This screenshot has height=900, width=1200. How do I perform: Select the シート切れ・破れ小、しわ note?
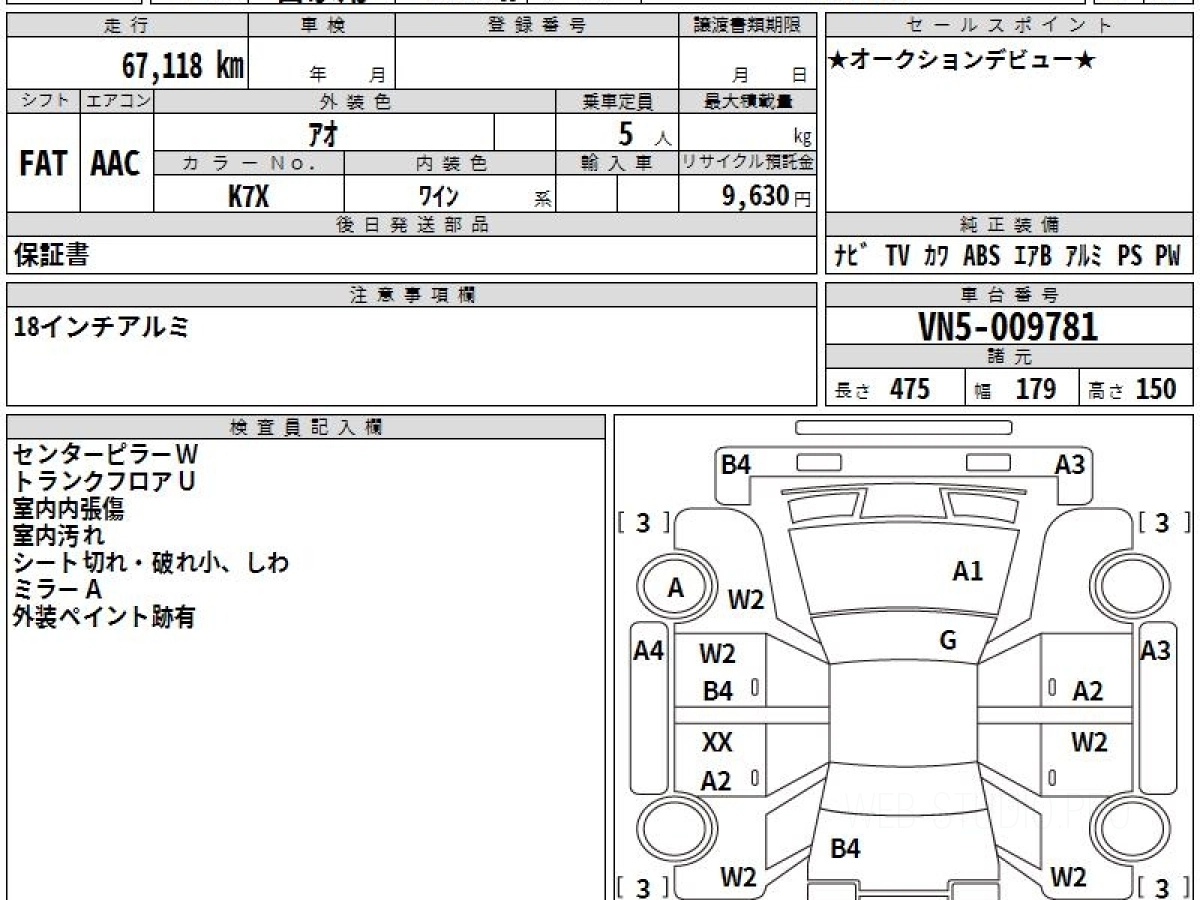151,563
